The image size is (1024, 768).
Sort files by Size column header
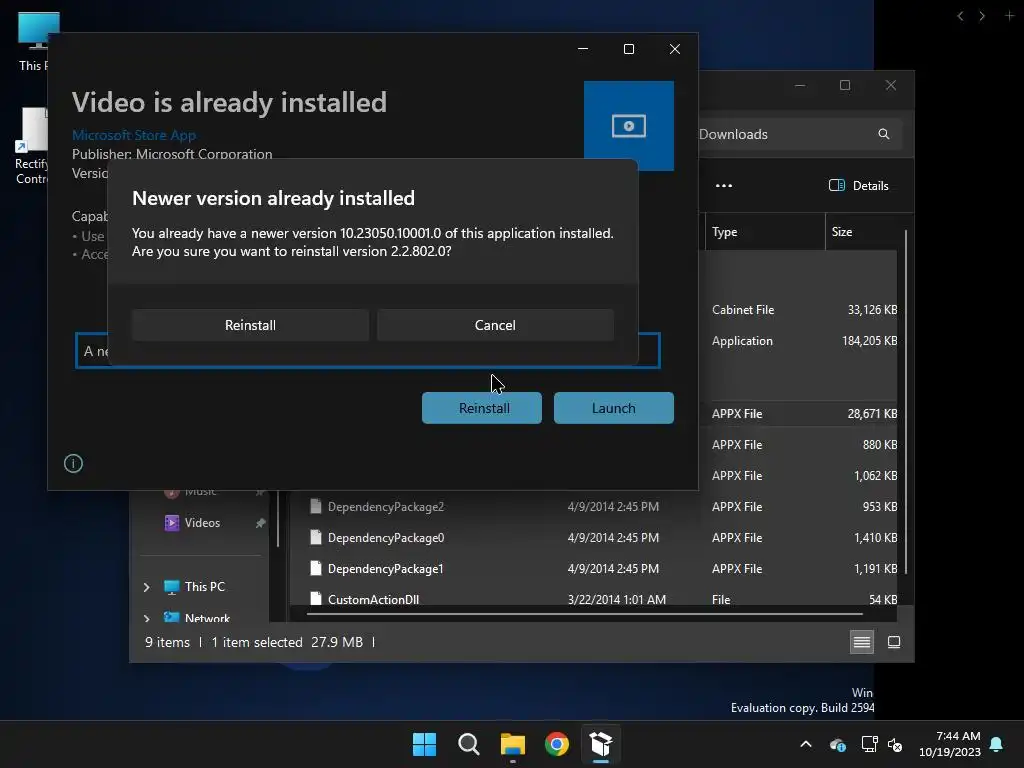[861, 232]
